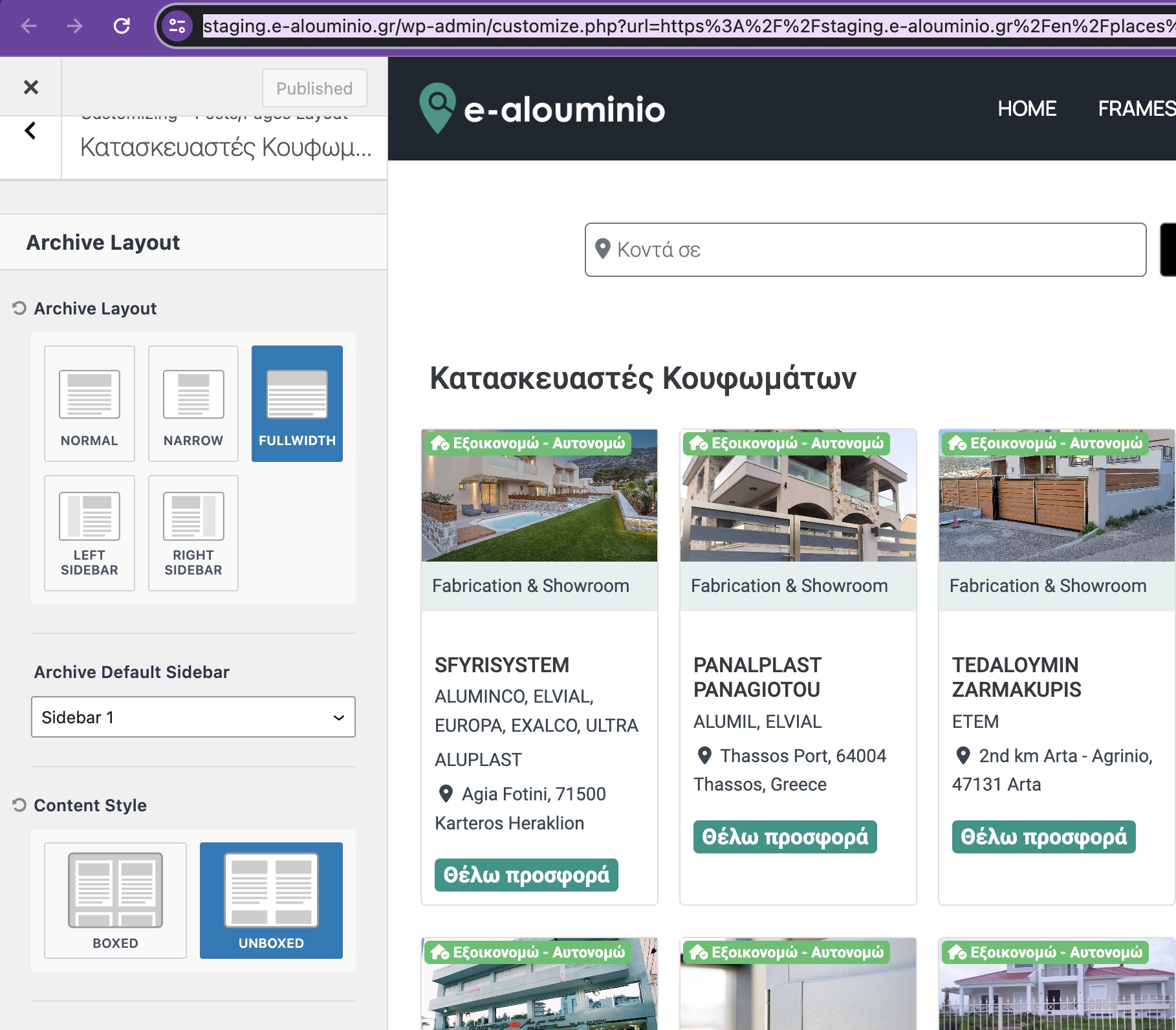1176x1030 pixels.
Task: Reset the Content Style setting
Action: [19, 805]
